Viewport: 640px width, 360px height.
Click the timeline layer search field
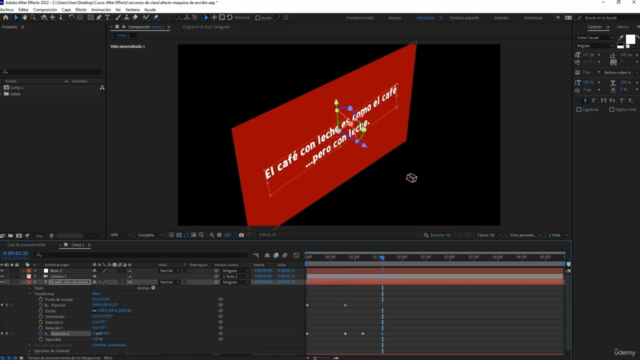click(x=141, y=255)
